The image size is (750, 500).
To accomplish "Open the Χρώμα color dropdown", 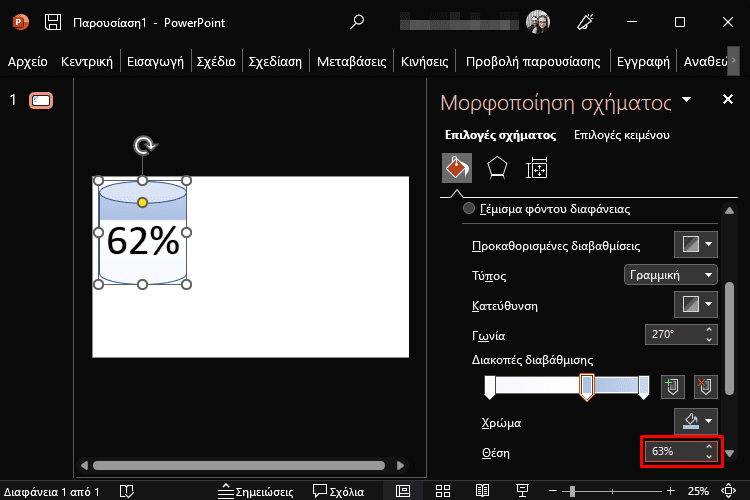I will (695, 421).
